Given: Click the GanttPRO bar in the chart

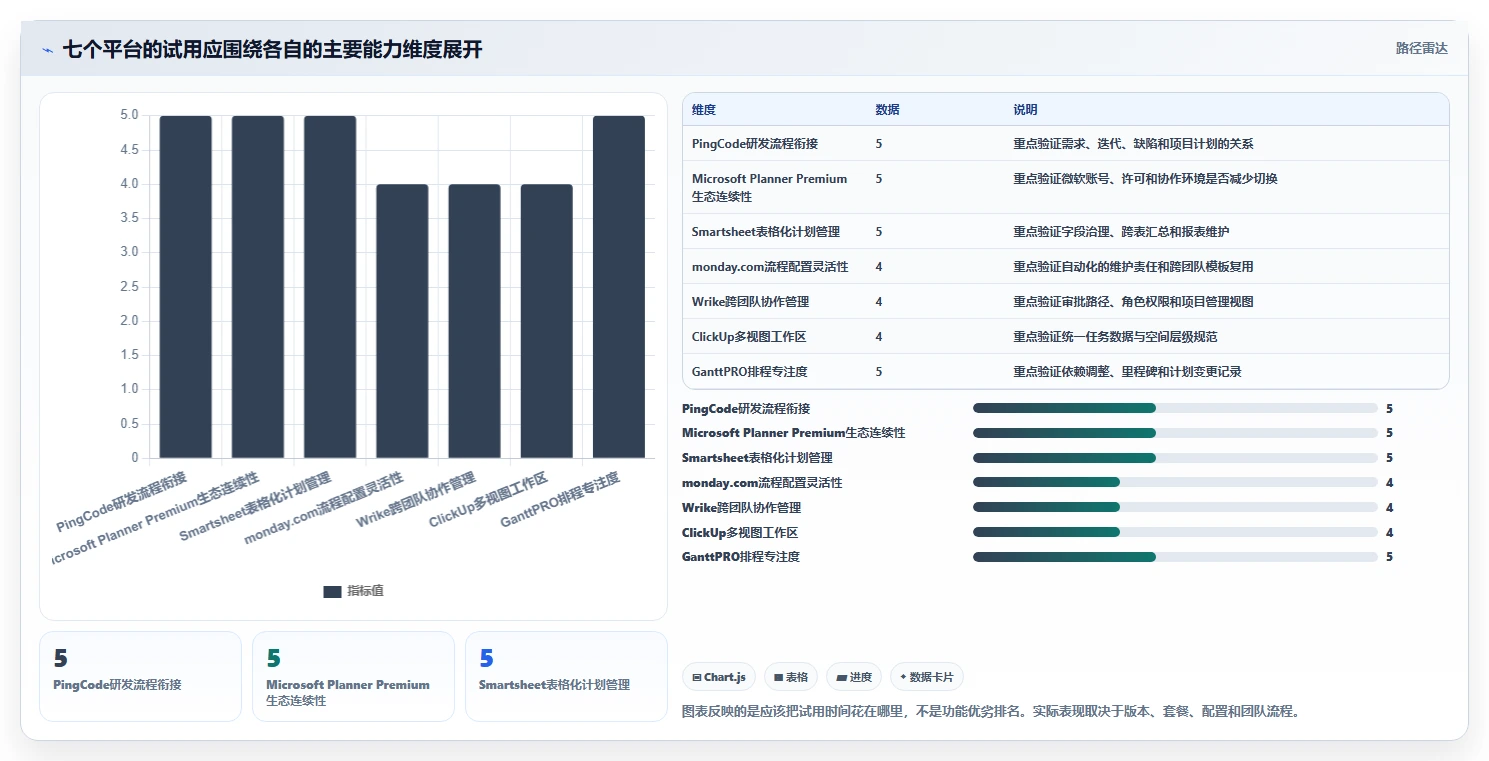Looking at the screenshot, I should tap(619, 287).
